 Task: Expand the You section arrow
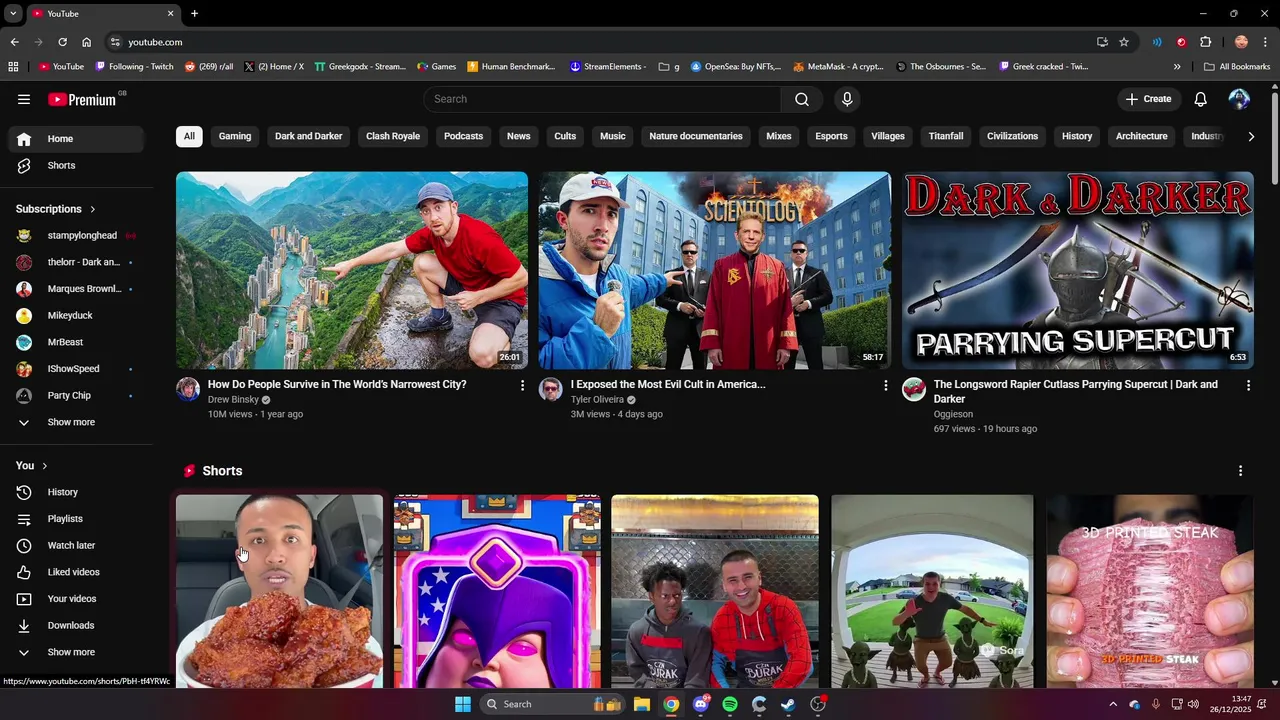coord(45,466)
